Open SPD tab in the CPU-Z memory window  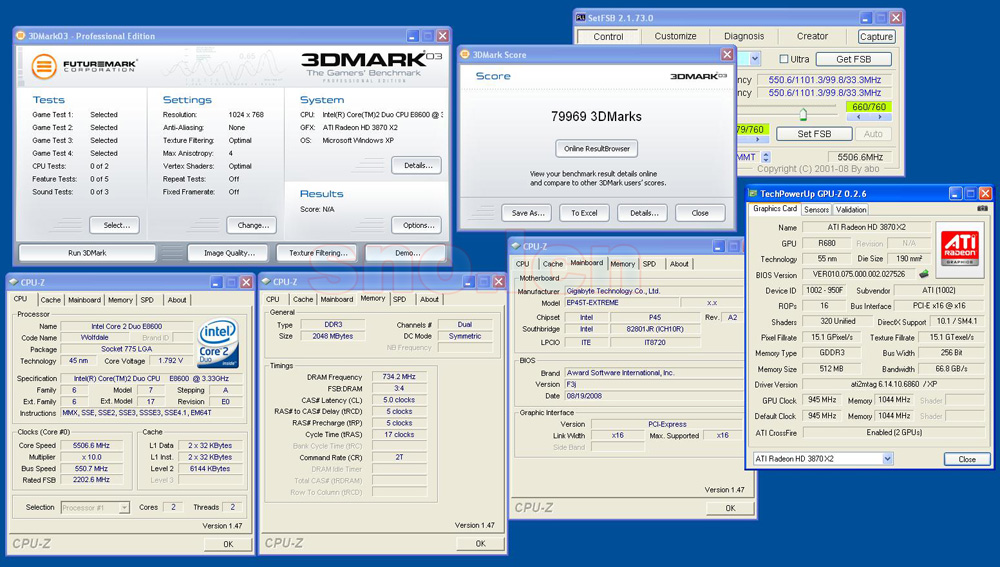[x=399, y=299]
